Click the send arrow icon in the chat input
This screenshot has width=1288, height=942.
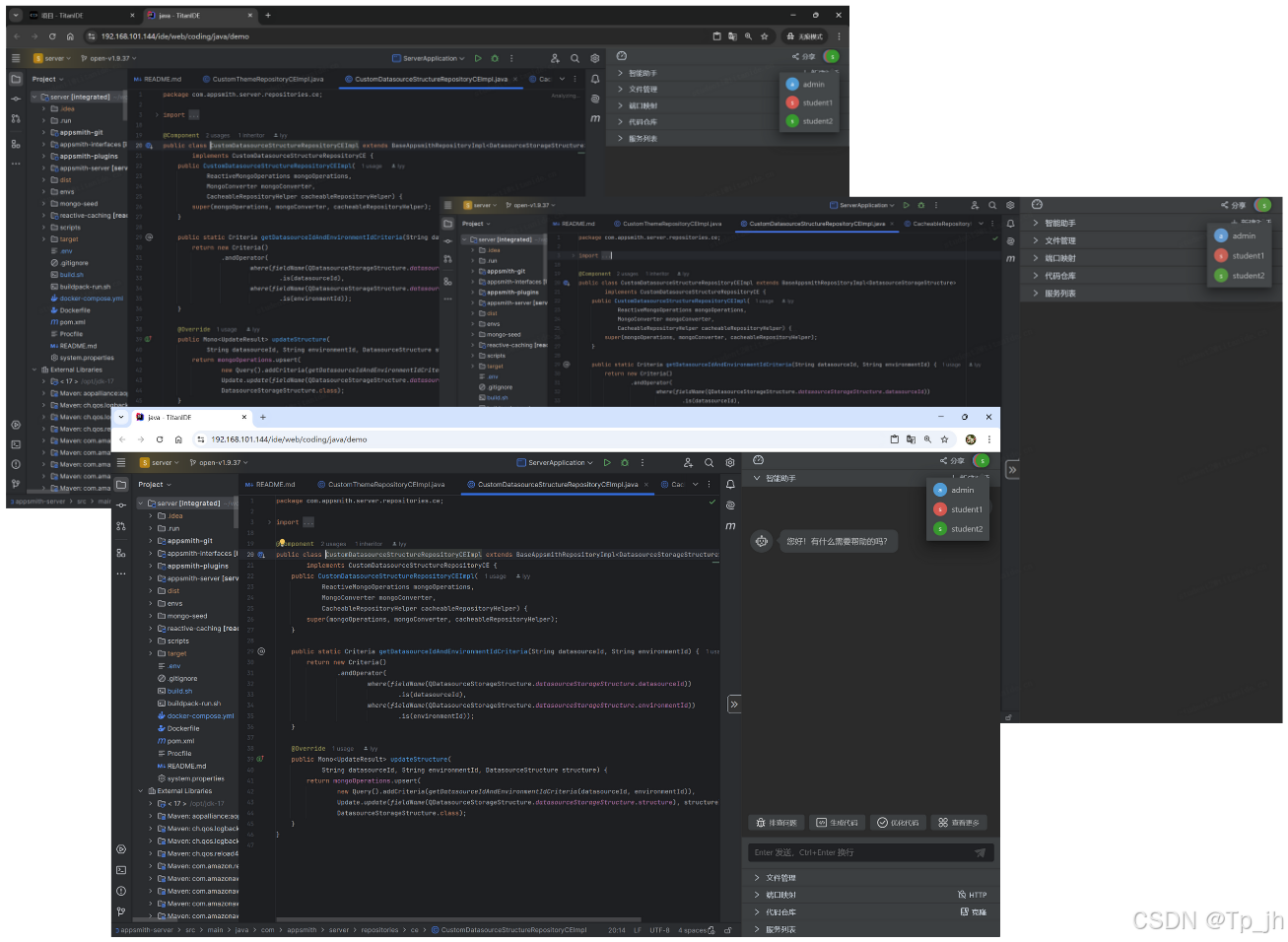click(980, 852)
